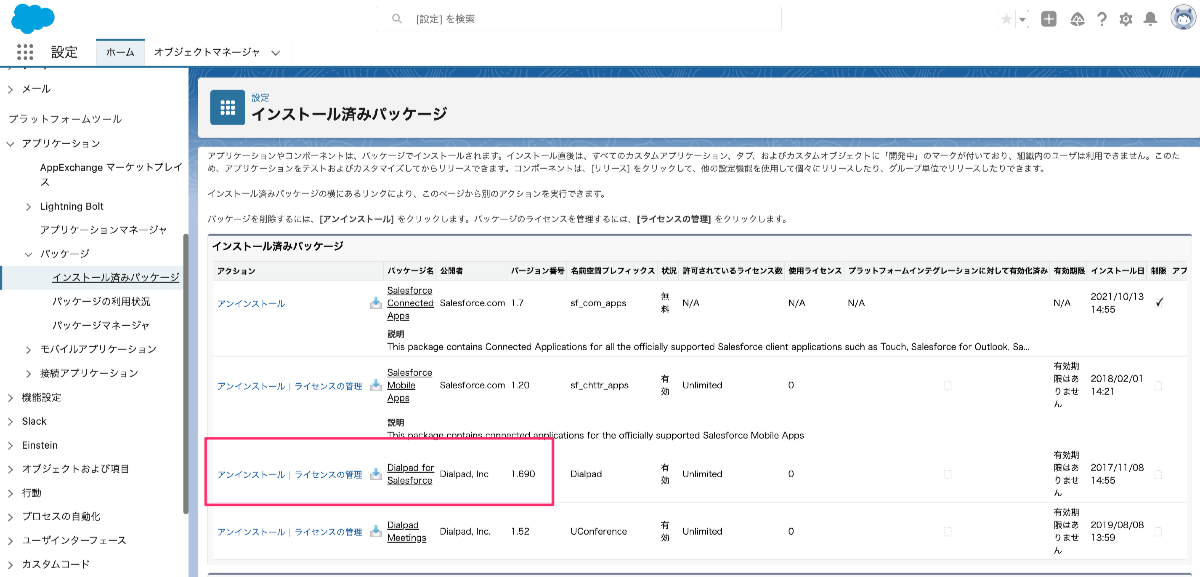Viewport: 1200px width, 577px height.
Task: Toggle platform integration checkbox for Dialpad Meetings
Action: pos(947,532)
